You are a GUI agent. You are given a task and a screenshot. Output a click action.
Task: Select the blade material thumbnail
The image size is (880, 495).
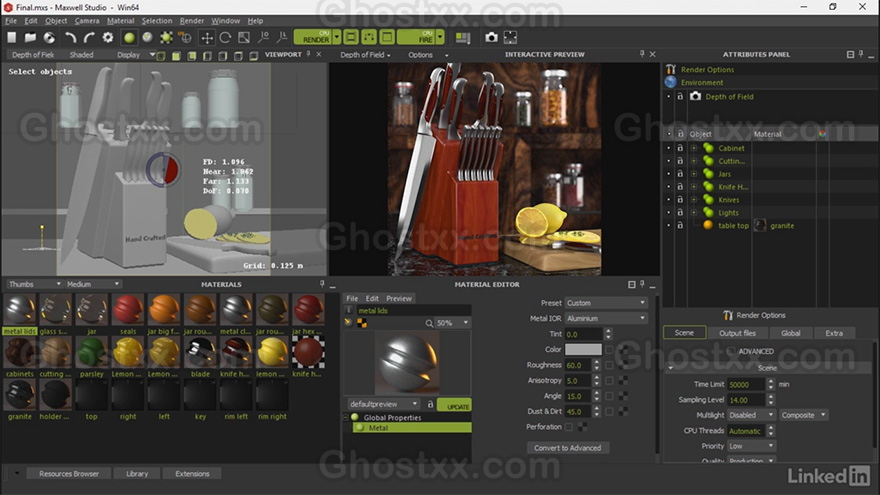pos(200,352)
